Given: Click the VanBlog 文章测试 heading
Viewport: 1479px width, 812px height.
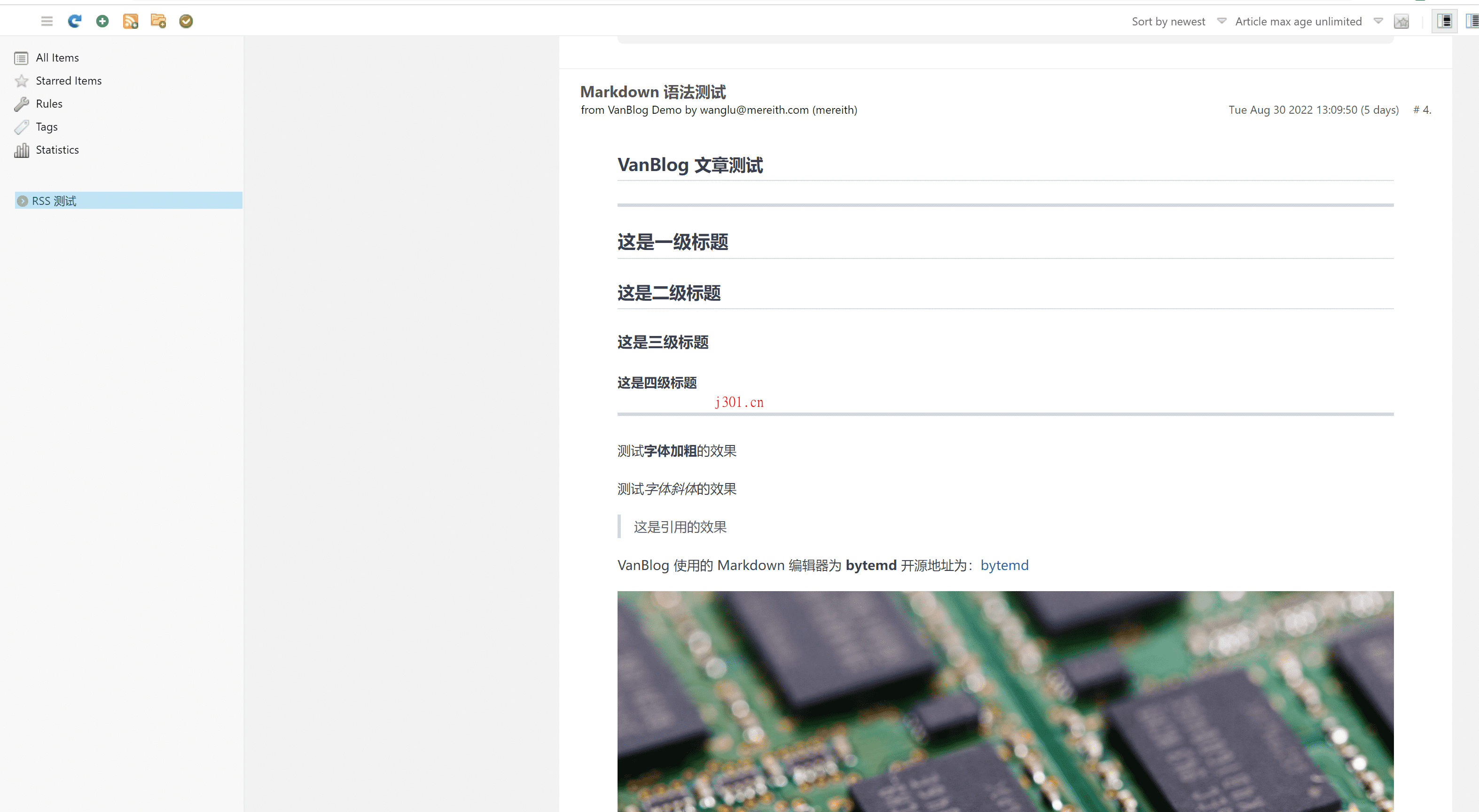Looking at the screenshot, I should 690,165.
